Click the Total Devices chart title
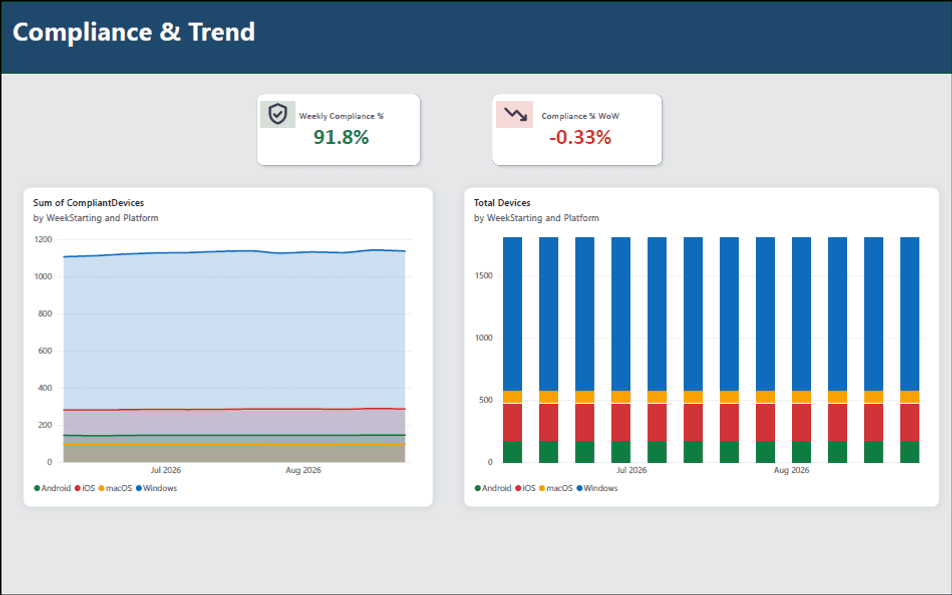This screenshot has height=595, width=952. (x=502, y=203)
